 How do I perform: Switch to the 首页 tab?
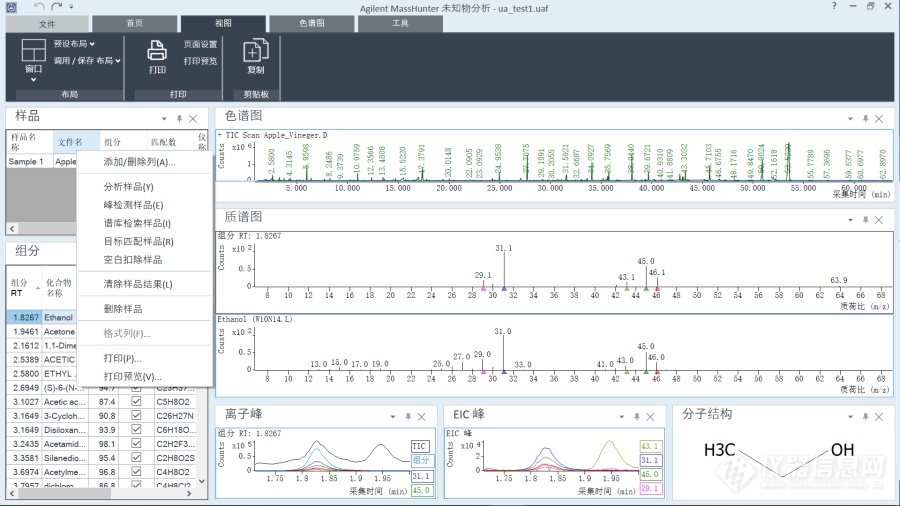pos(135,24)
